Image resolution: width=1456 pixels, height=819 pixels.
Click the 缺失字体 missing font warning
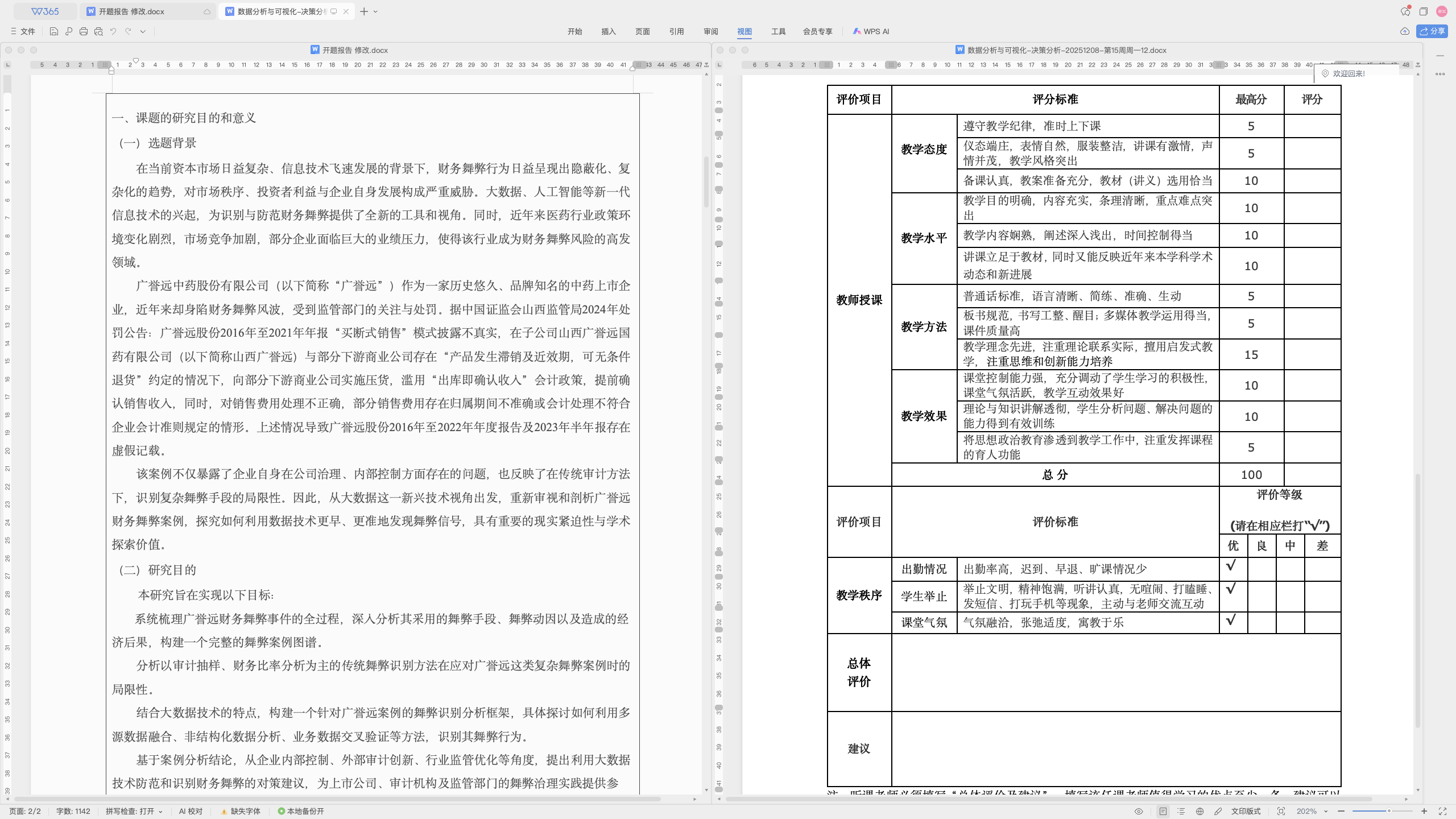pos(241,811)
